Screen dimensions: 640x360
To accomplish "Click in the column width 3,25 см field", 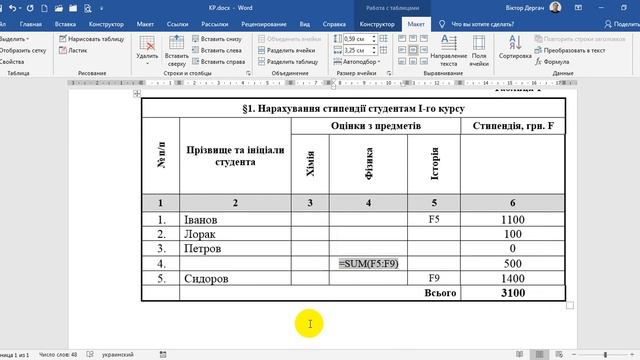I will click(357, 50).
